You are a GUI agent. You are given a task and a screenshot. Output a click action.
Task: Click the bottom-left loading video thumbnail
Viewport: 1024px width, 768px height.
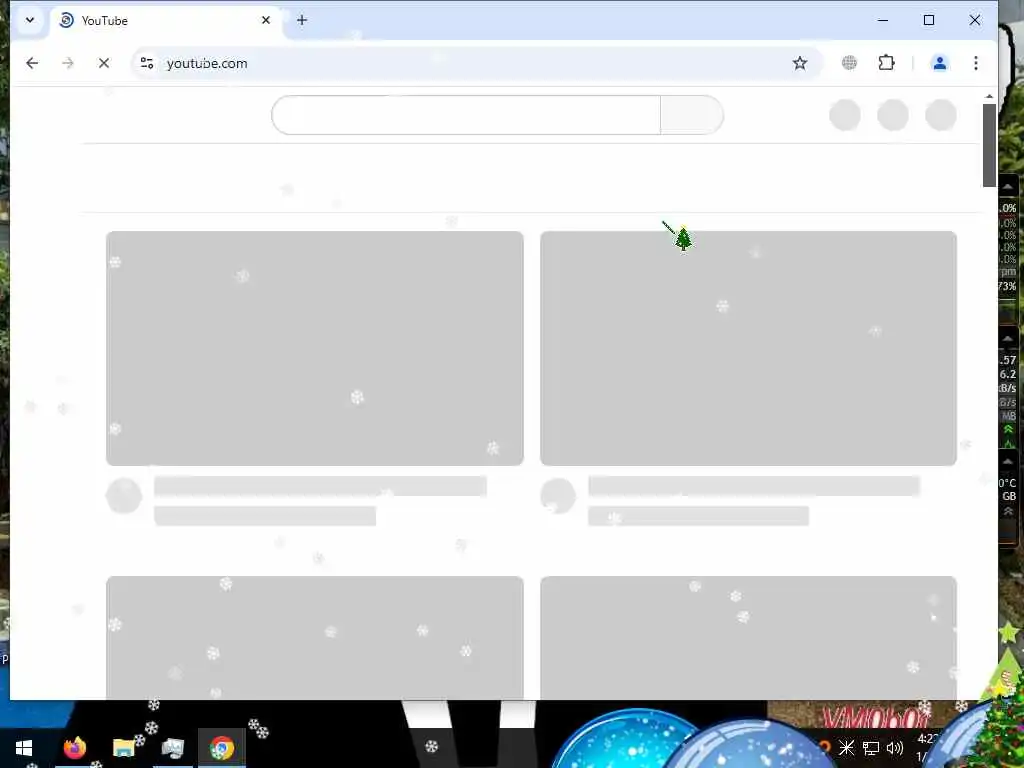315,637
